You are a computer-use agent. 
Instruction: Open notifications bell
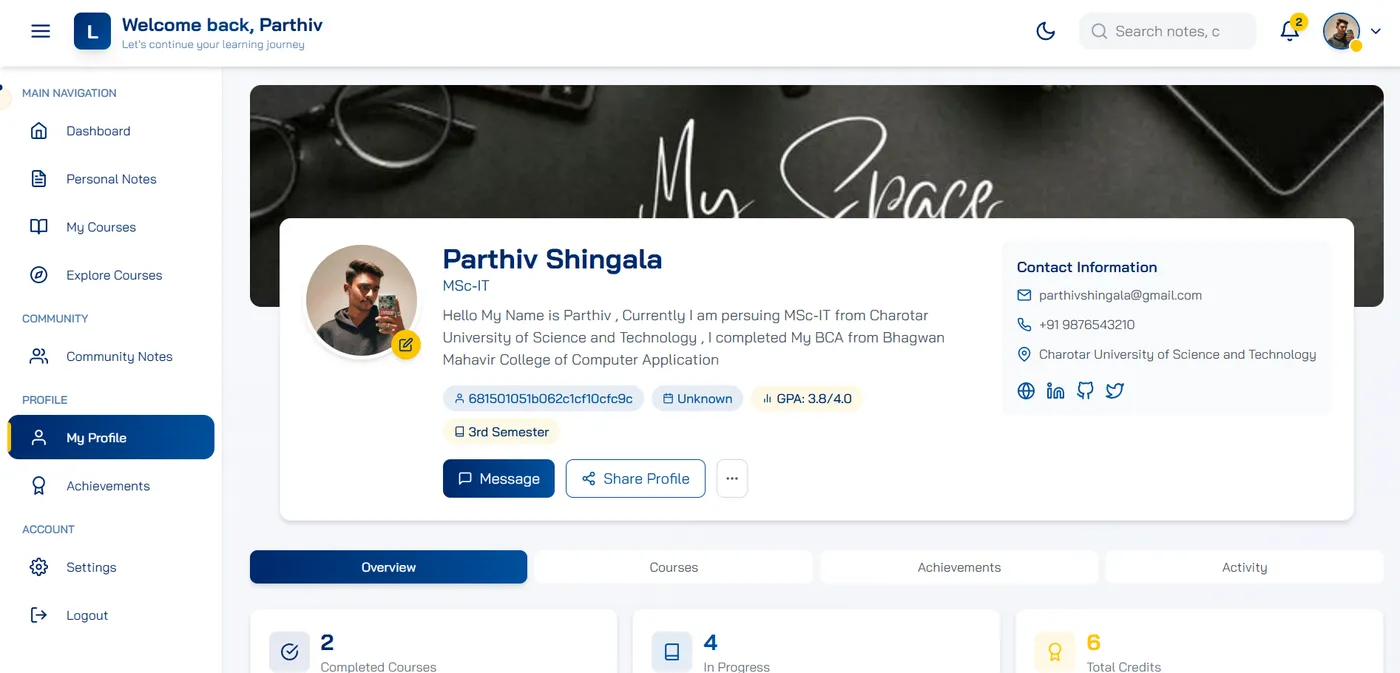(x=1290, y=31)
